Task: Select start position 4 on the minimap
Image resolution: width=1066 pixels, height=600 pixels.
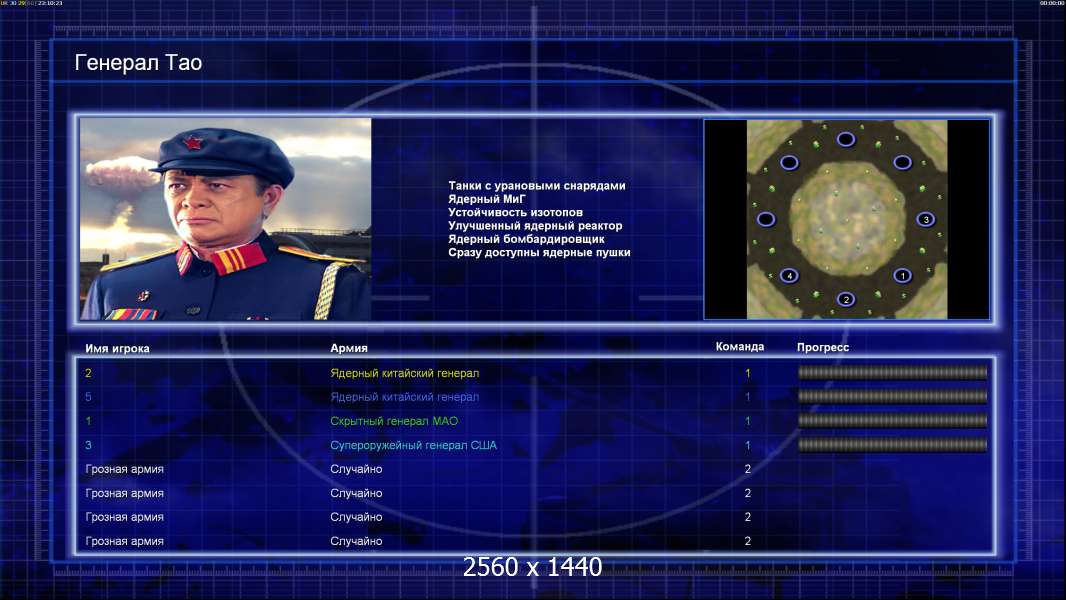Action: pyautogui.click(x=789, y=275)
